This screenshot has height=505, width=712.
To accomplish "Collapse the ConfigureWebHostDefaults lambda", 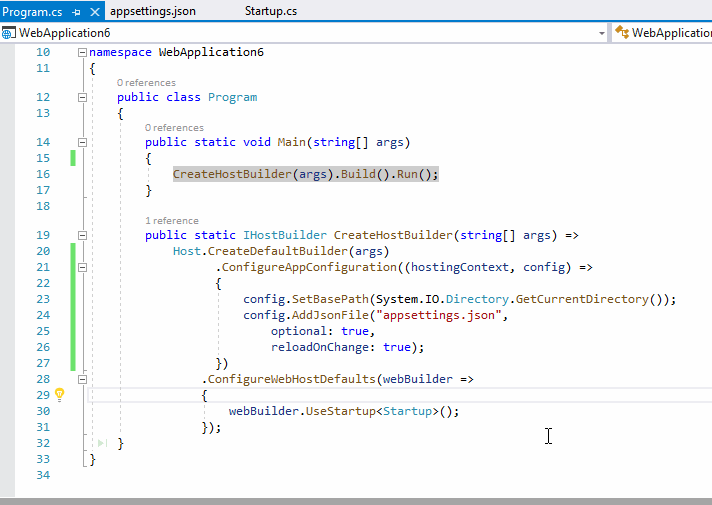I will coord(82,379).
